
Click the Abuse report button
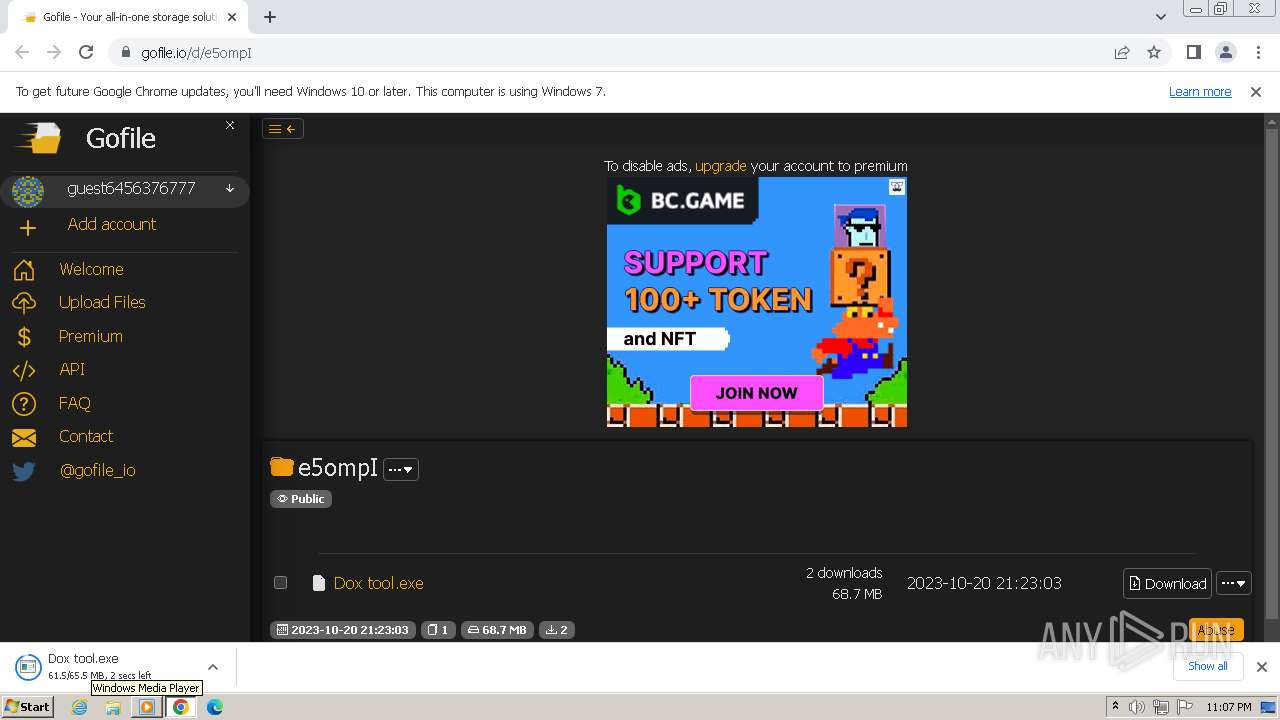click(x=1216, y=630)
